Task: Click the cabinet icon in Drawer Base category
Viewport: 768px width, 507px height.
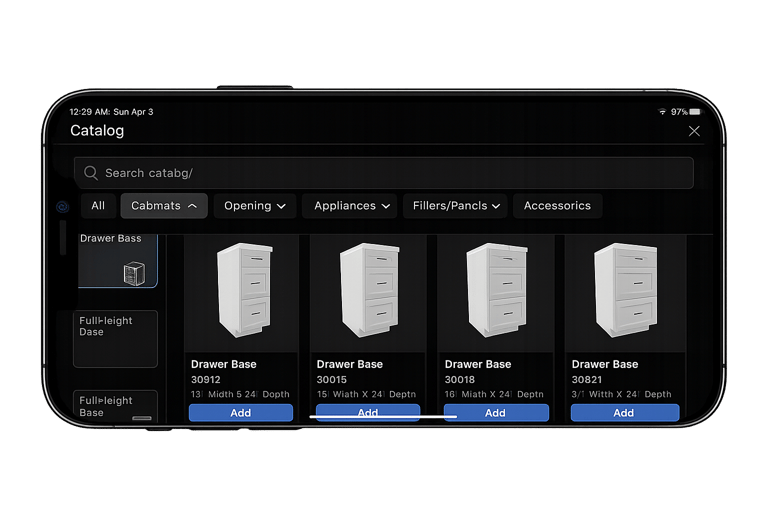Action: pos(134,274)
